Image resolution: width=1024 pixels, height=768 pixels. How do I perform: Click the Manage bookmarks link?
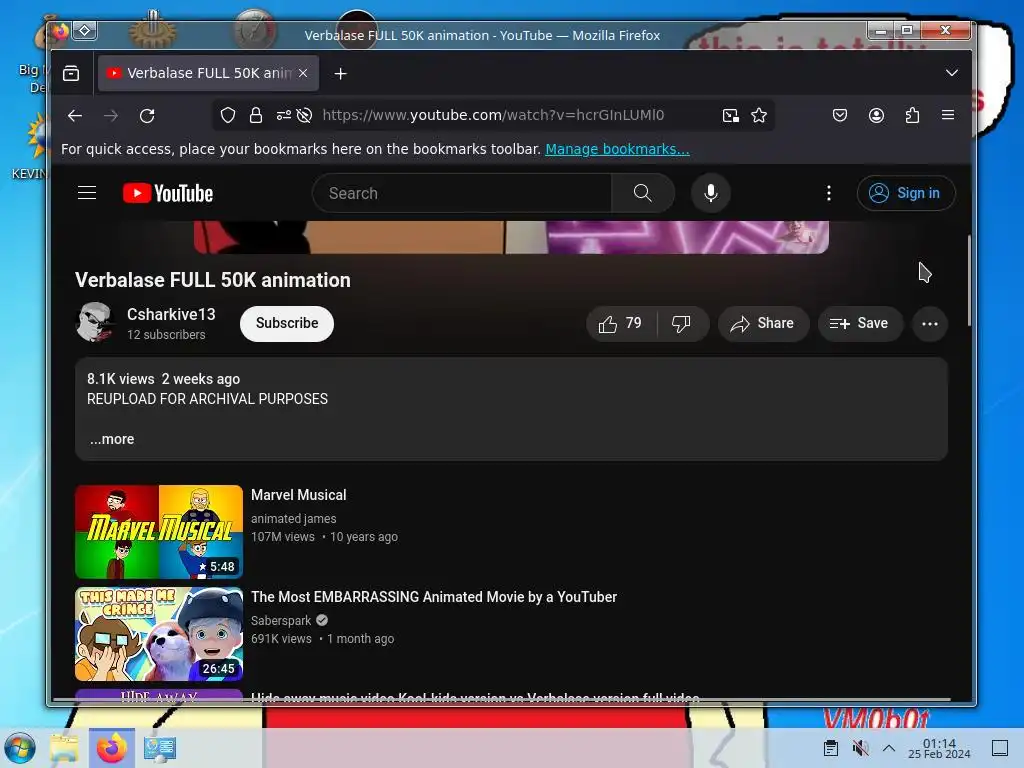point(617,149)
